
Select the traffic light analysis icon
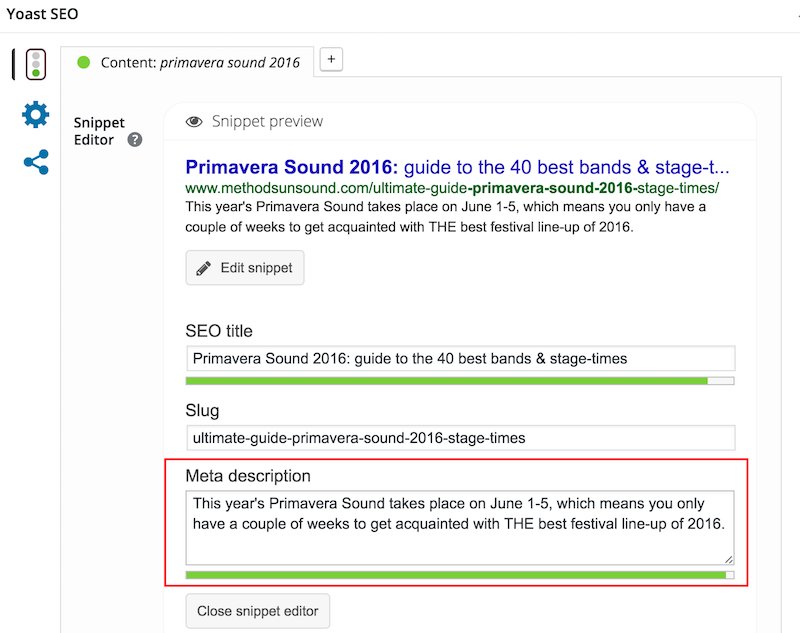pyautogui.click(x=33, y=63)
